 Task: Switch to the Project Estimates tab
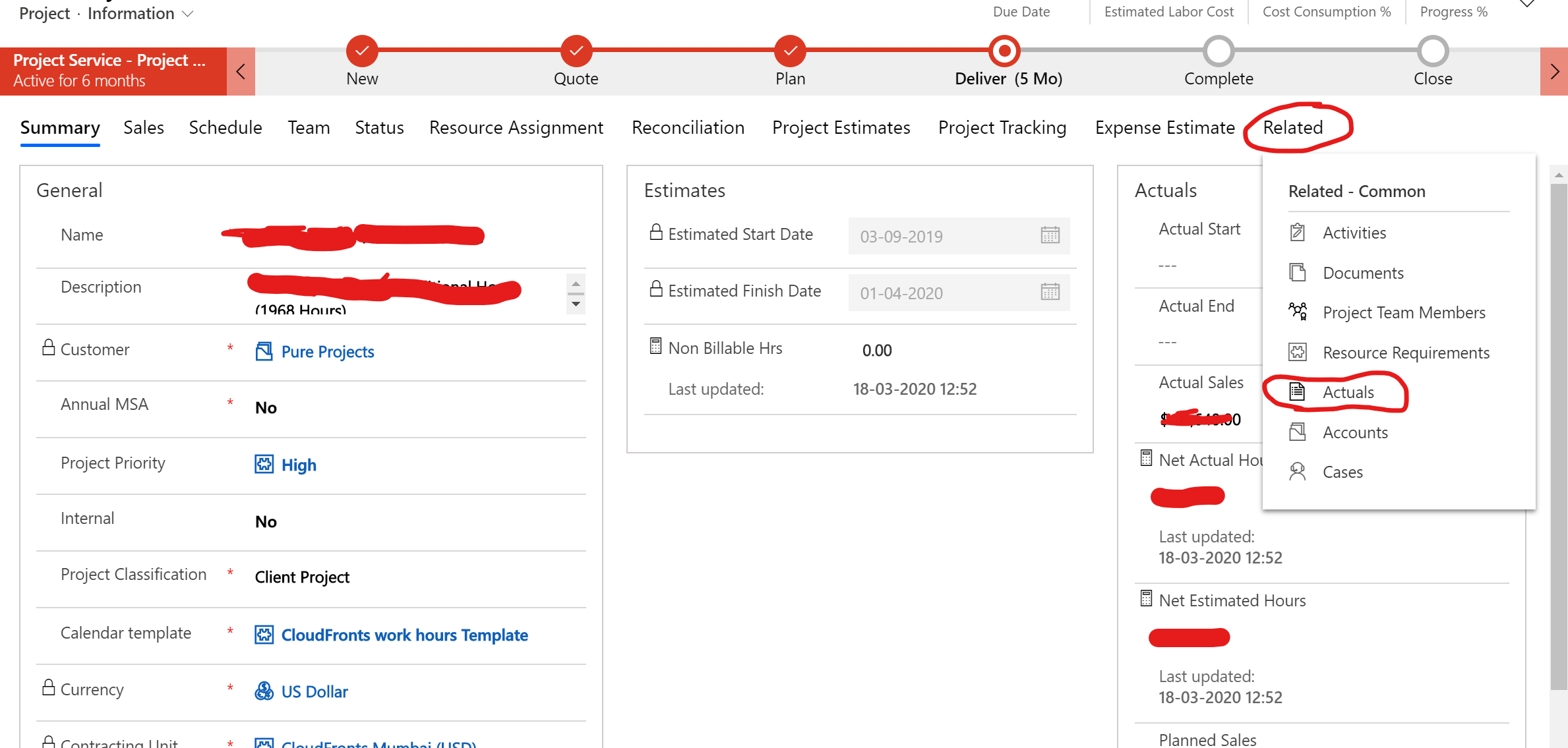pos(841,127)
